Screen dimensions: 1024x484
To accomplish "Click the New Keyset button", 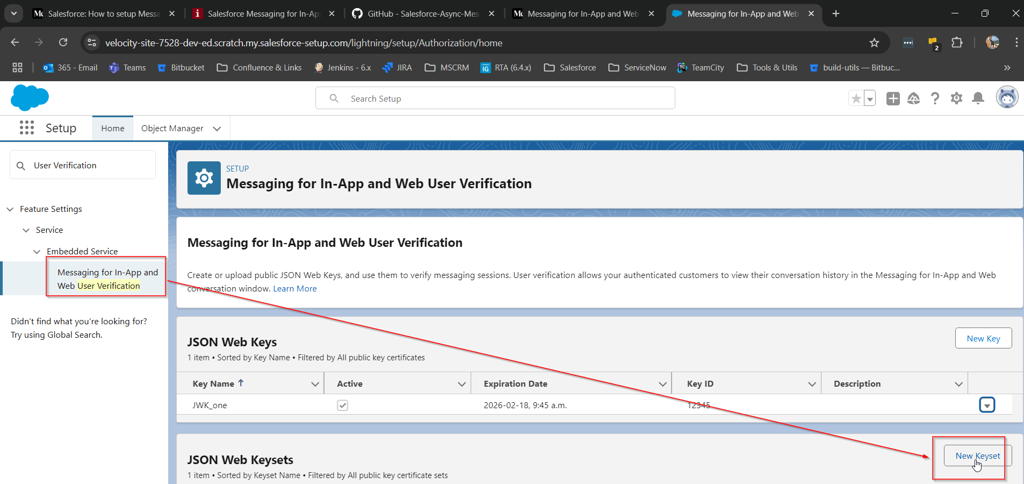I will pos(977,456).
